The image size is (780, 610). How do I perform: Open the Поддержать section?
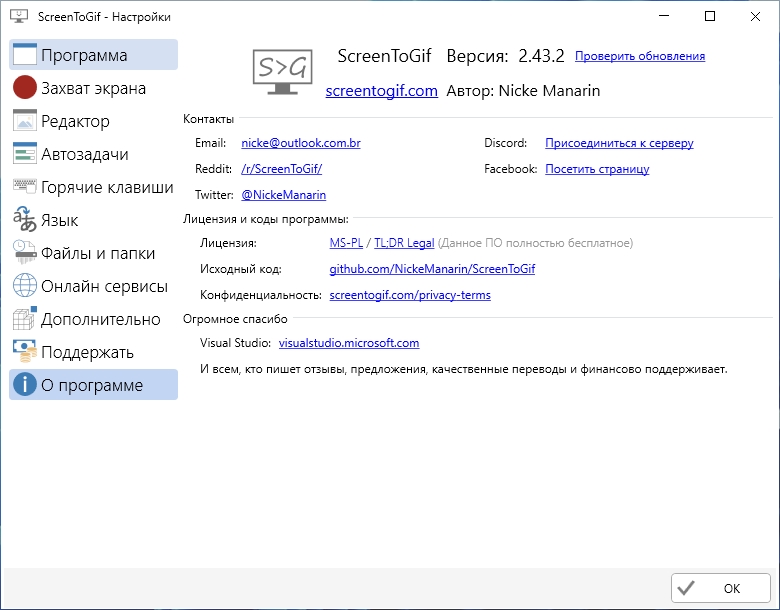94,352
